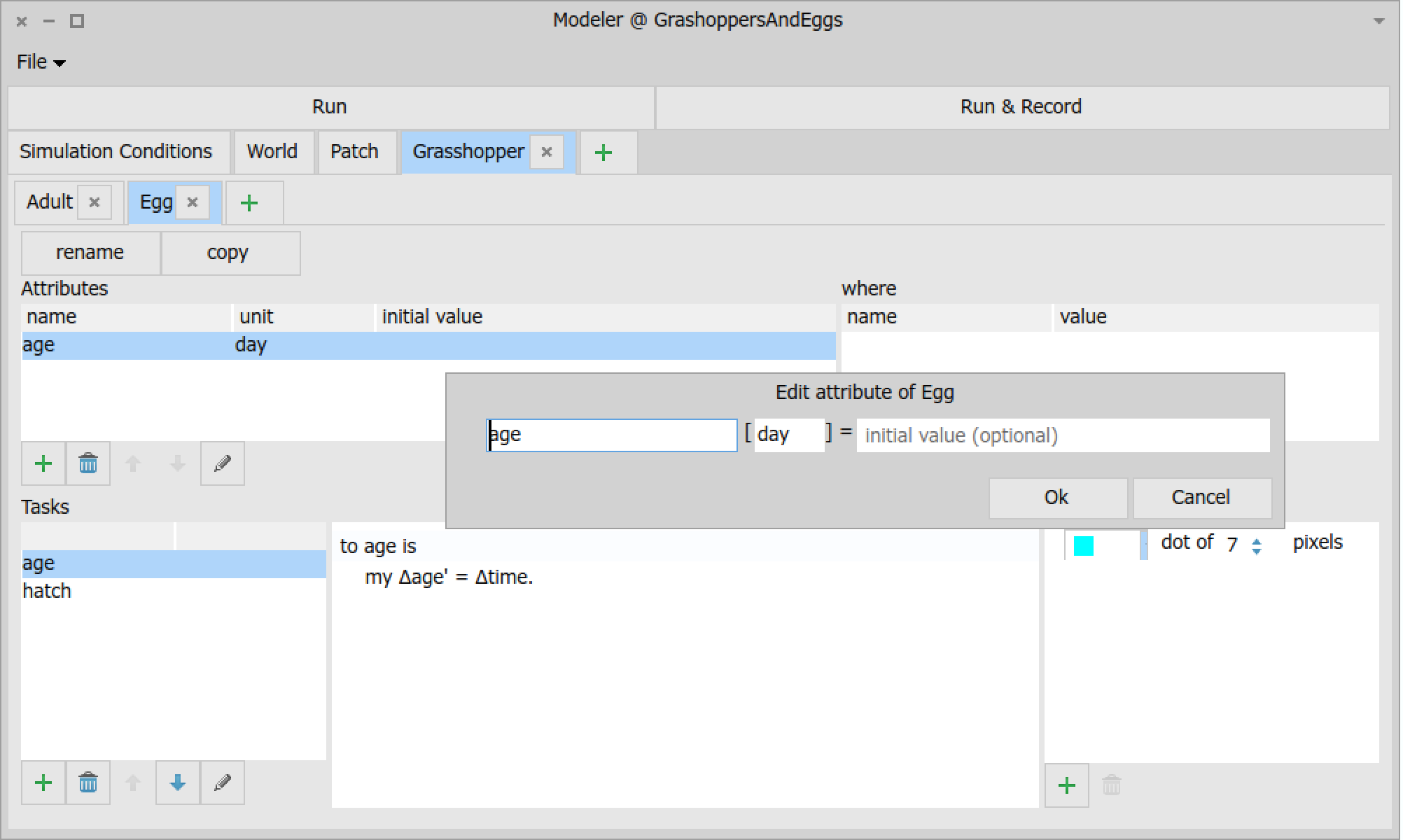
Task: Confirm the dialog with Ok
Action: click(x=1057, y=498)
